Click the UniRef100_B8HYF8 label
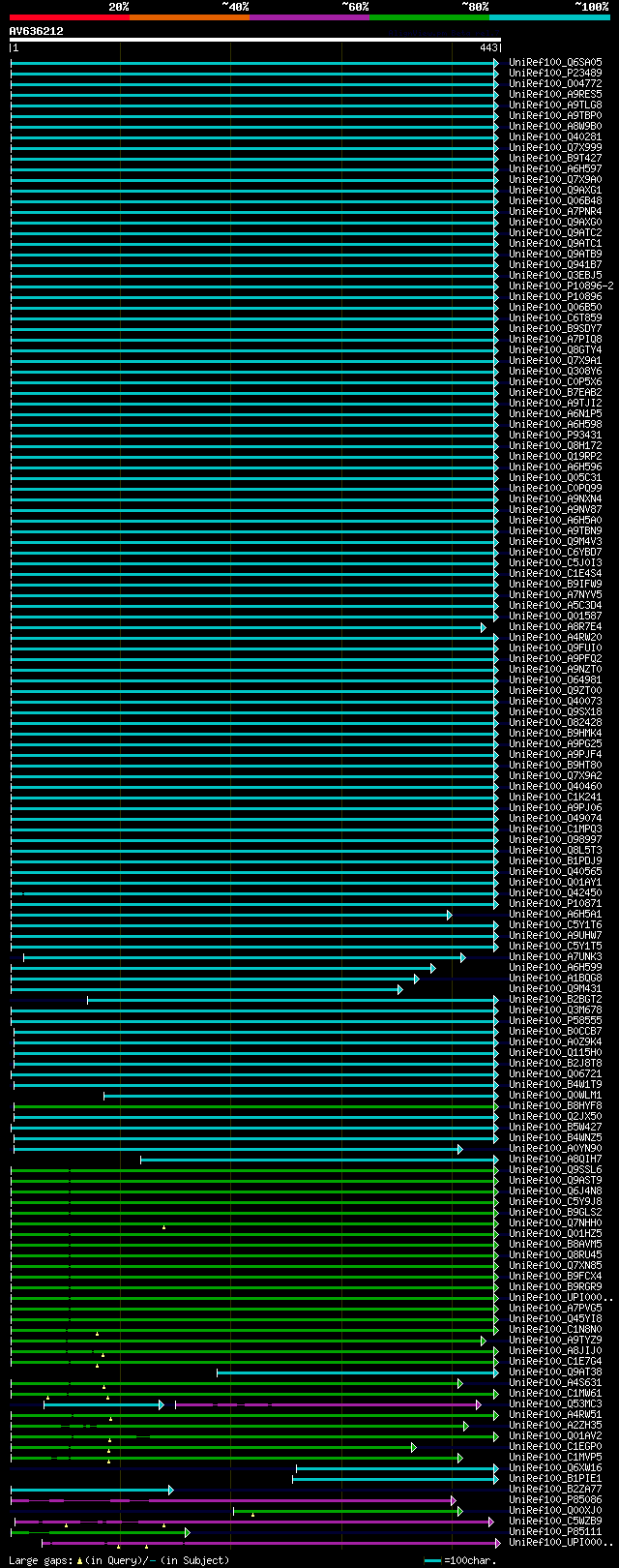 point(555,1106)
